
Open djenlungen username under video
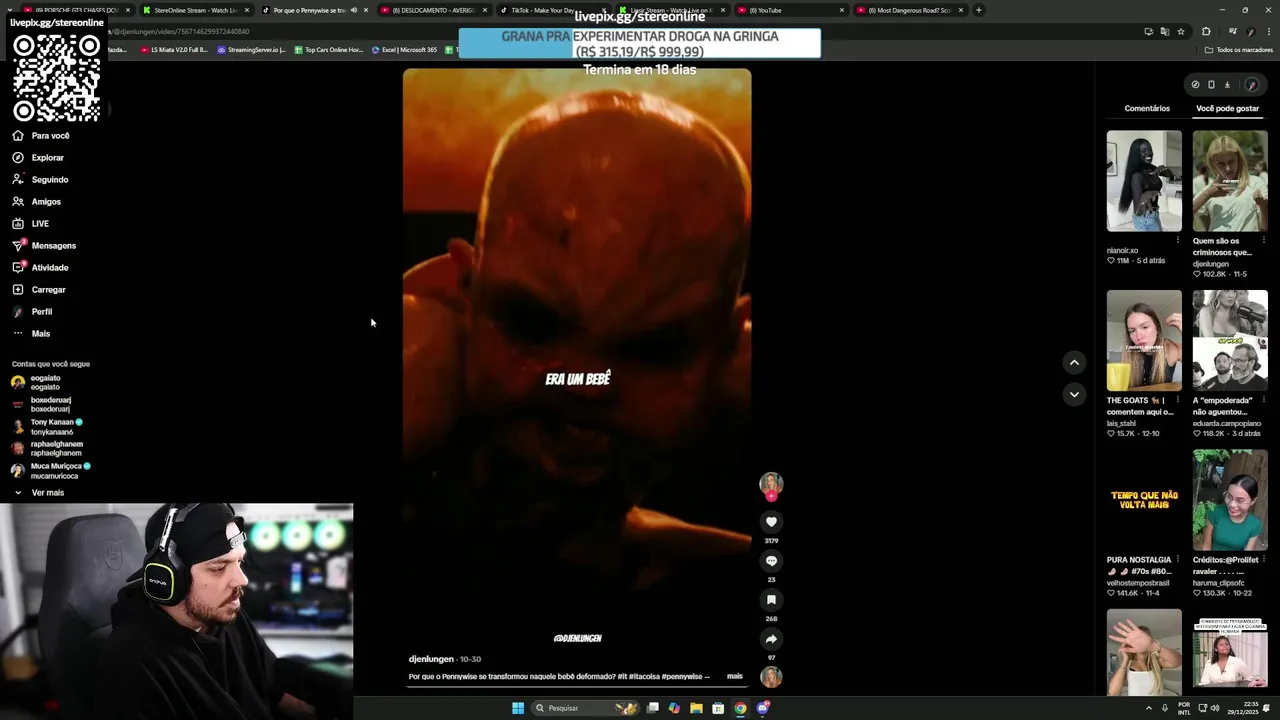pyautogui.click(x=431, y=659)
